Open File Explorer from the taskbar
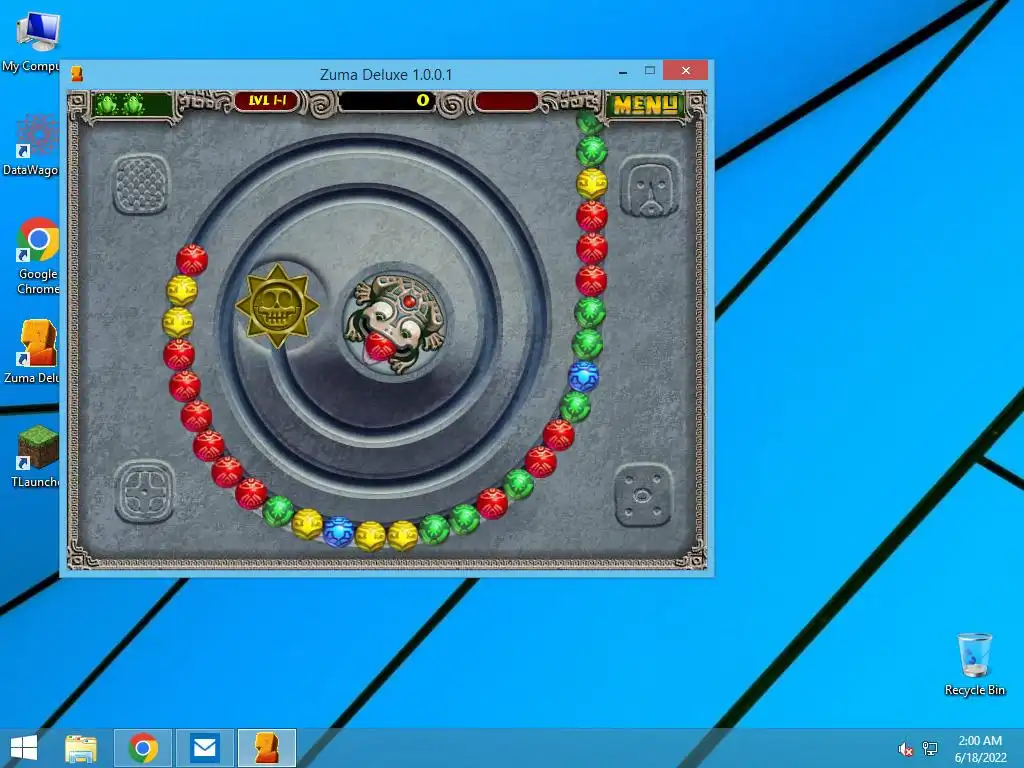Image resolution: width=1024 pixels, height=768 pixels. tap(81, 748)
